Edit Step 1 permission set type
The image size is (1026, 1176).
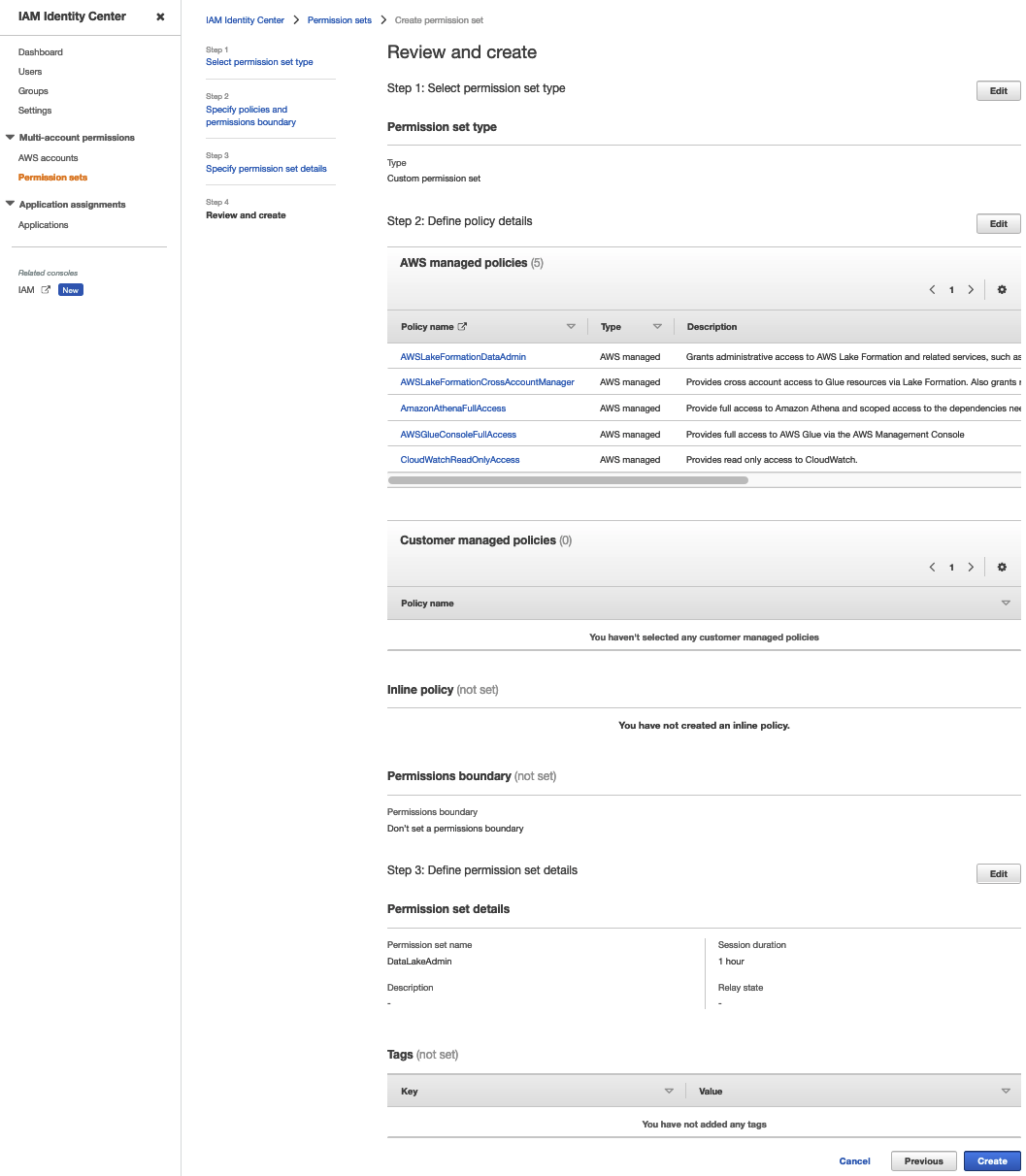pos(998,91)
